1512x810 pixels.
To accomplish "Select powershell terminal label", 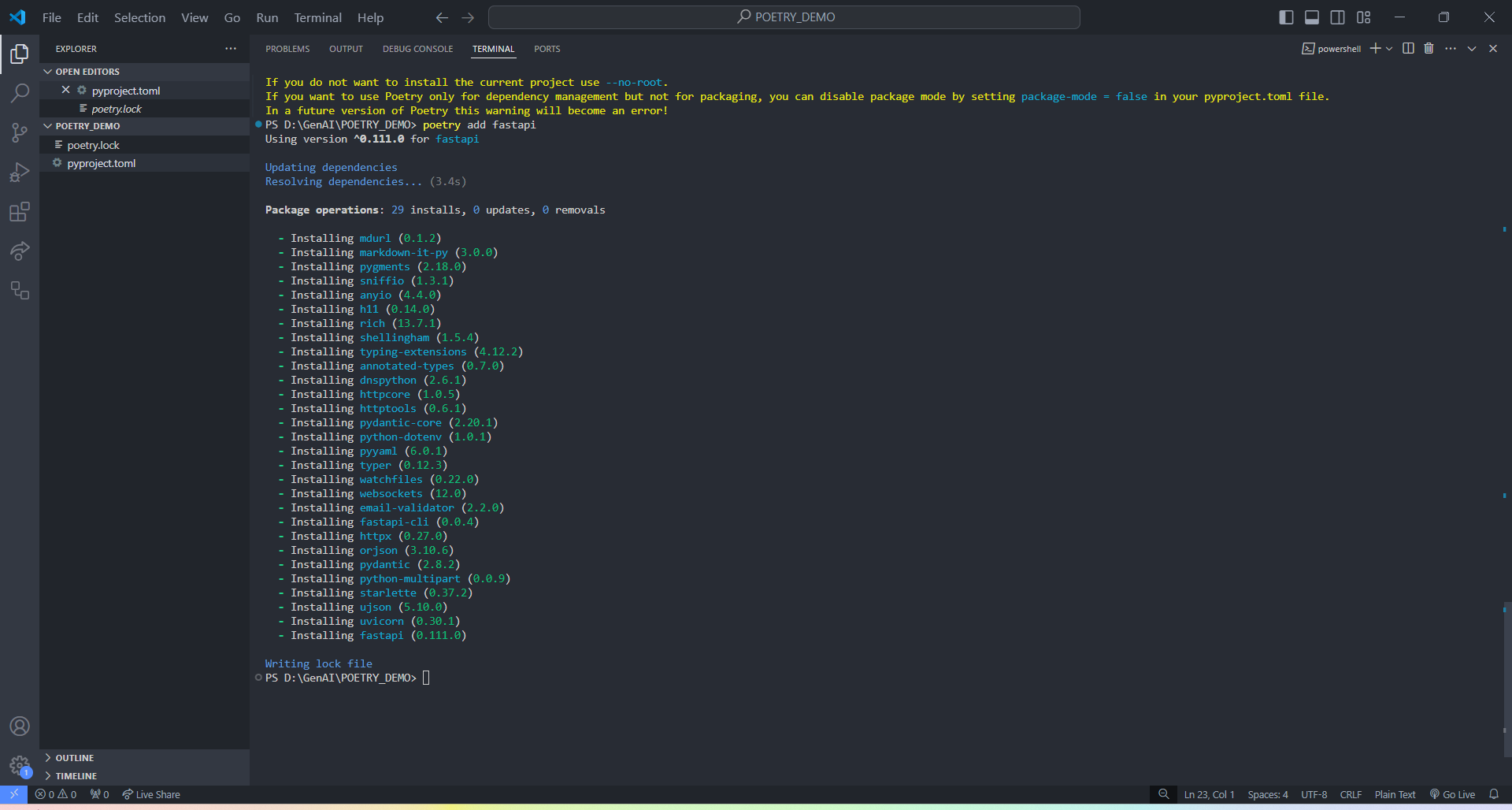I will (x=1331, y=49).
